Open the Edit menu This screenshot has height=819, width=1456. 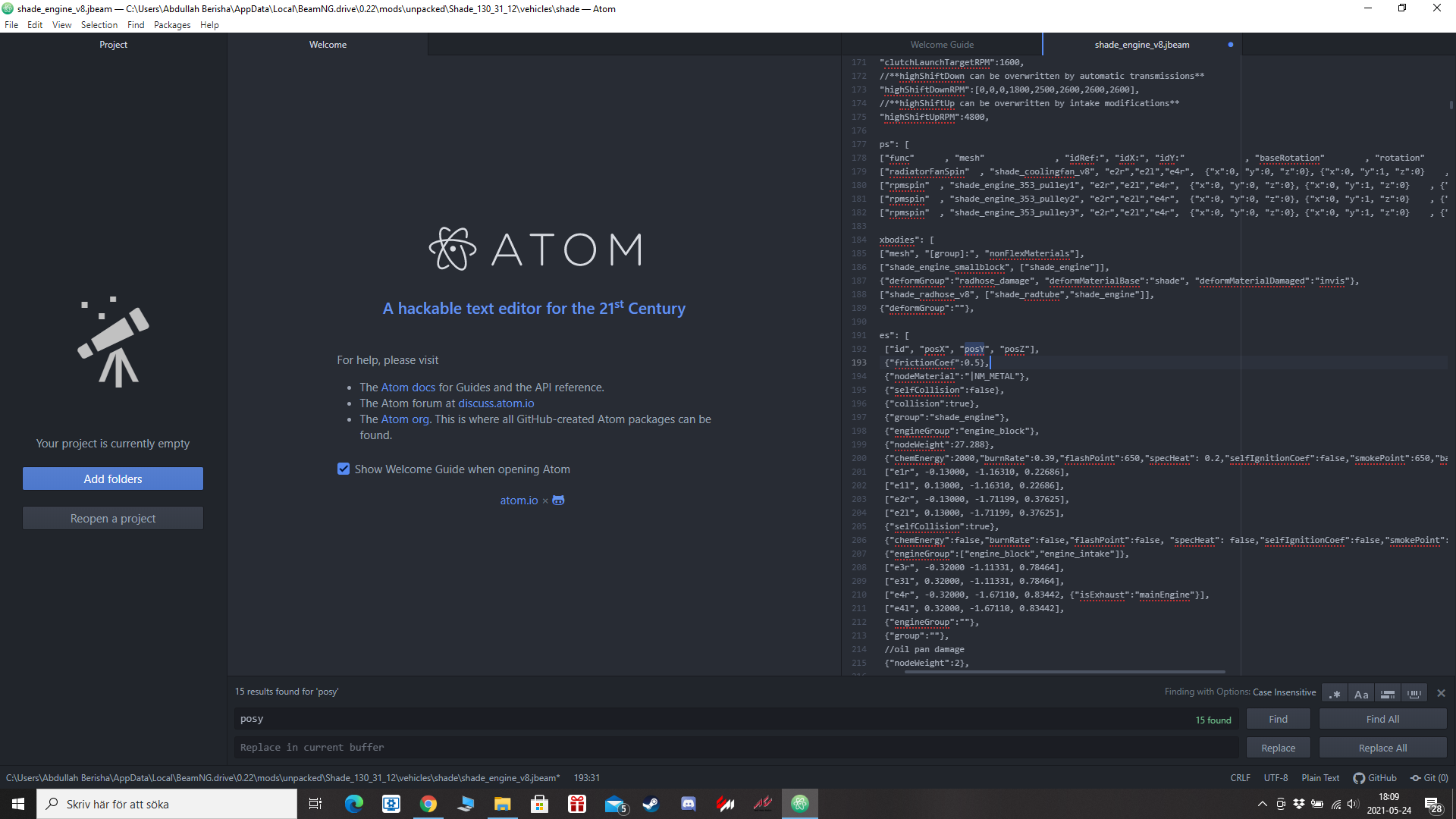click(35, 25)
